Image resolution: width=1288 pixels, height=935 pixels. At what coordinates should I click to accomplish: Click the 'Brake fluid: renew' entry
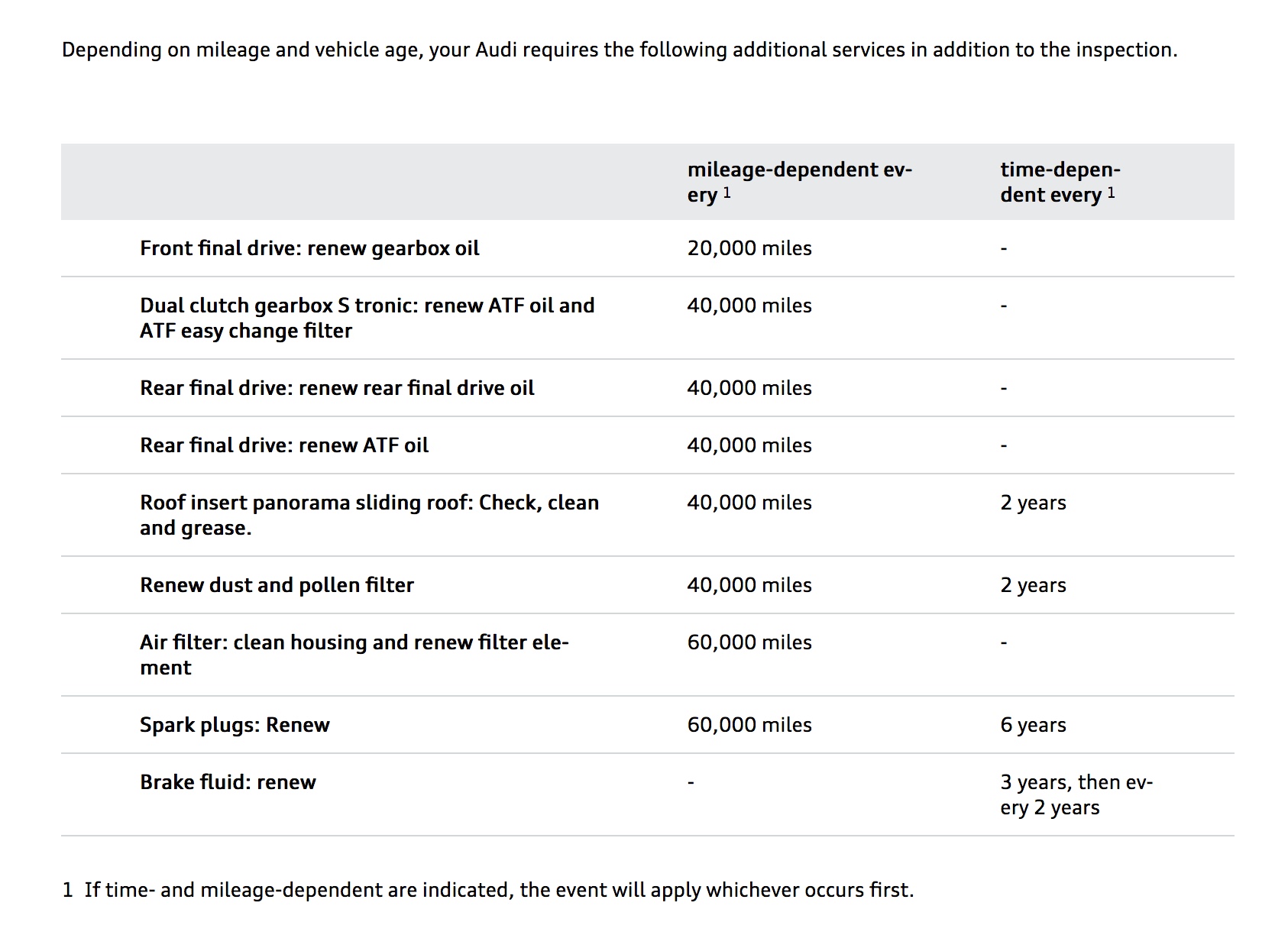(228, 782)
